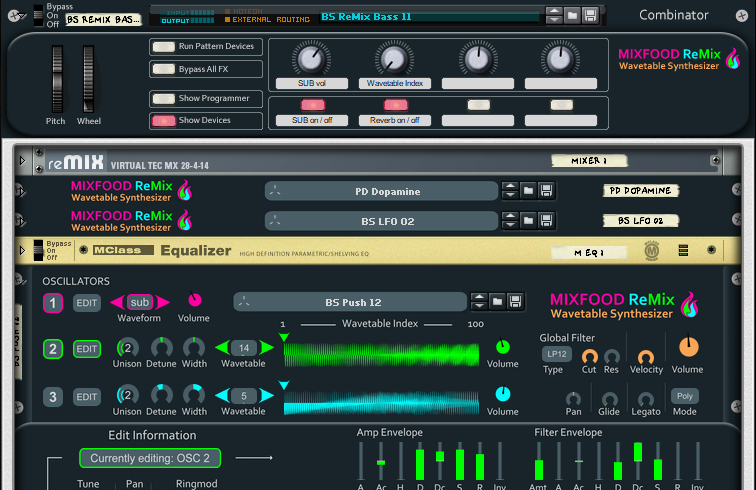Change the Poly mode selector
756x490 pixels.
[685, 396]
